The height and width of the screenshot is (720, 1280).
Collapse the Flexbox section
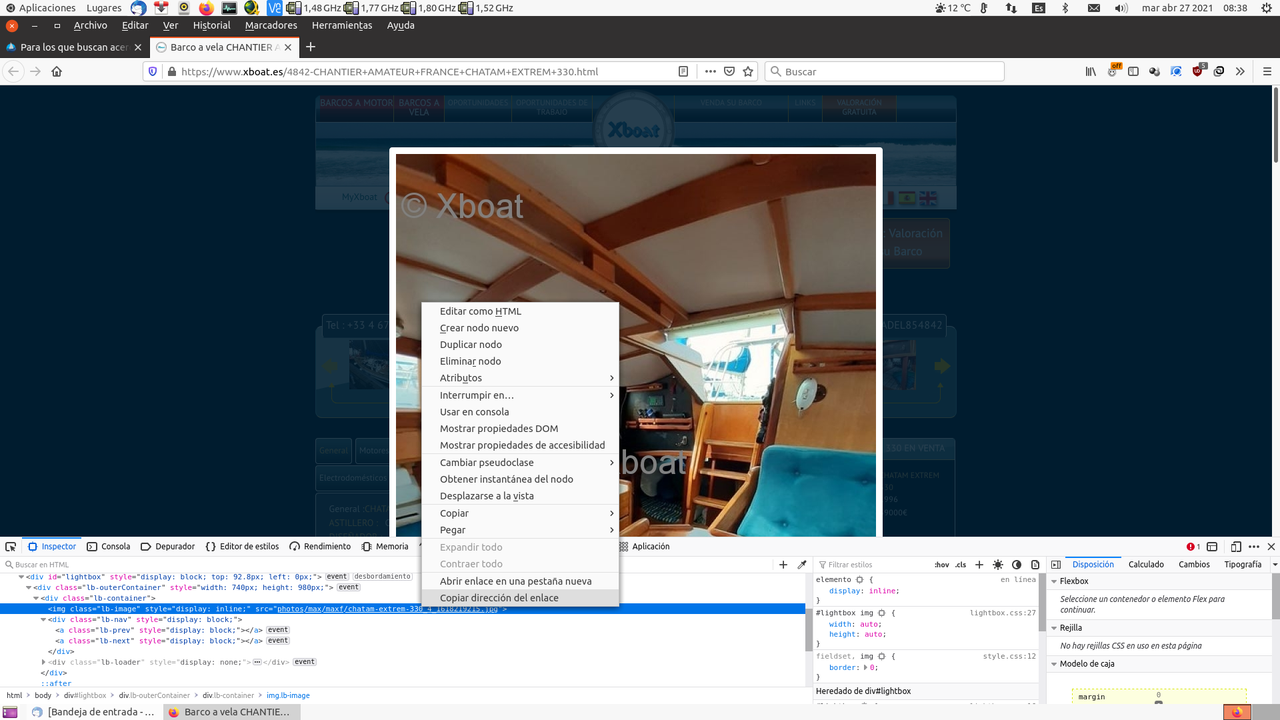click(1054, 581)
